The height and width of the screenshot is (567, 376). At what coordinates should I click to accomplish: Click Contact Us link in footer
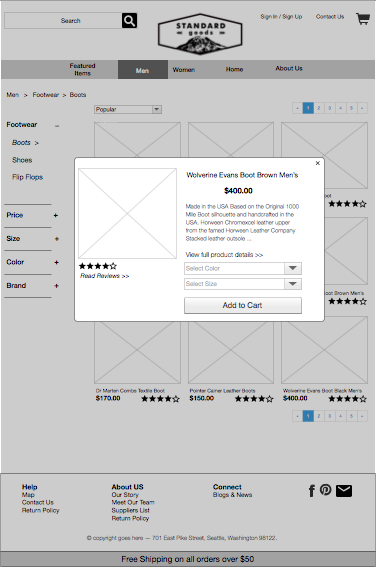(38, 502)
